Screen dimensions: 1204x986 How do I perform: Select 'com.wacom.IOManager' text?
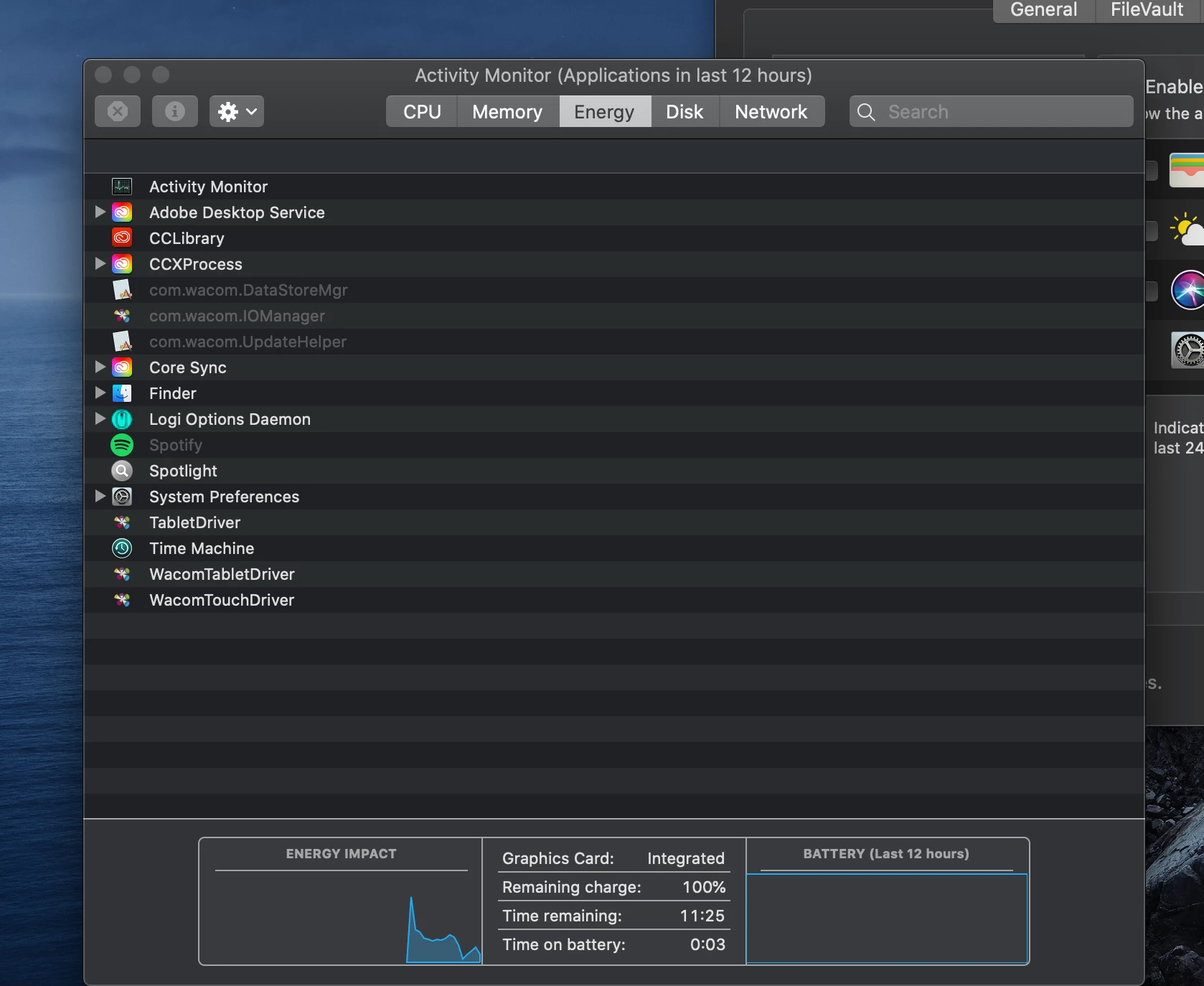(x=237, y=316)
